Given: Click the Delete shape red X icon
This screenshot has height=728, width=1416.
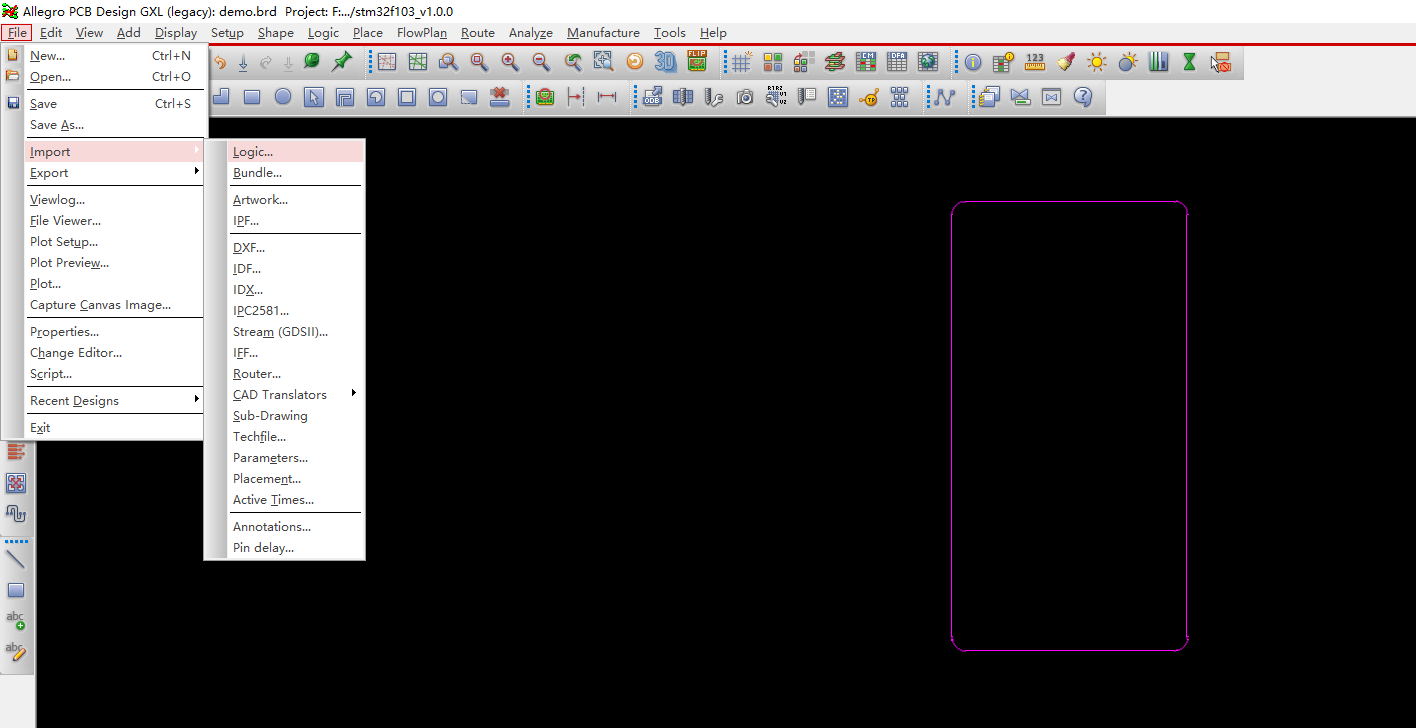Looking at the screenshot, I should [x=500, y=97].
